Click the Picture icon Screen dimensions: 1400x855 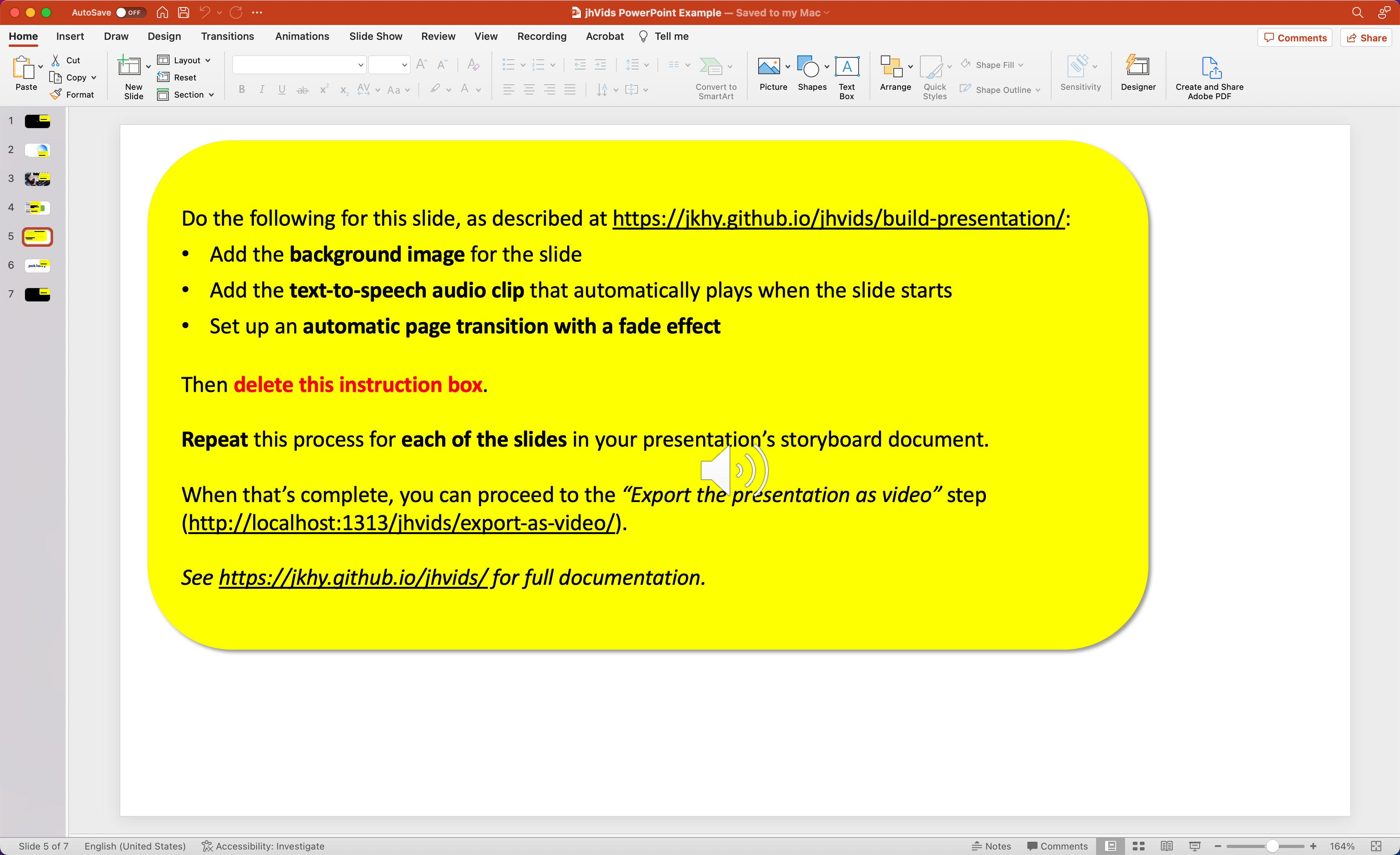pyautogui.click(x=769, y=67)
